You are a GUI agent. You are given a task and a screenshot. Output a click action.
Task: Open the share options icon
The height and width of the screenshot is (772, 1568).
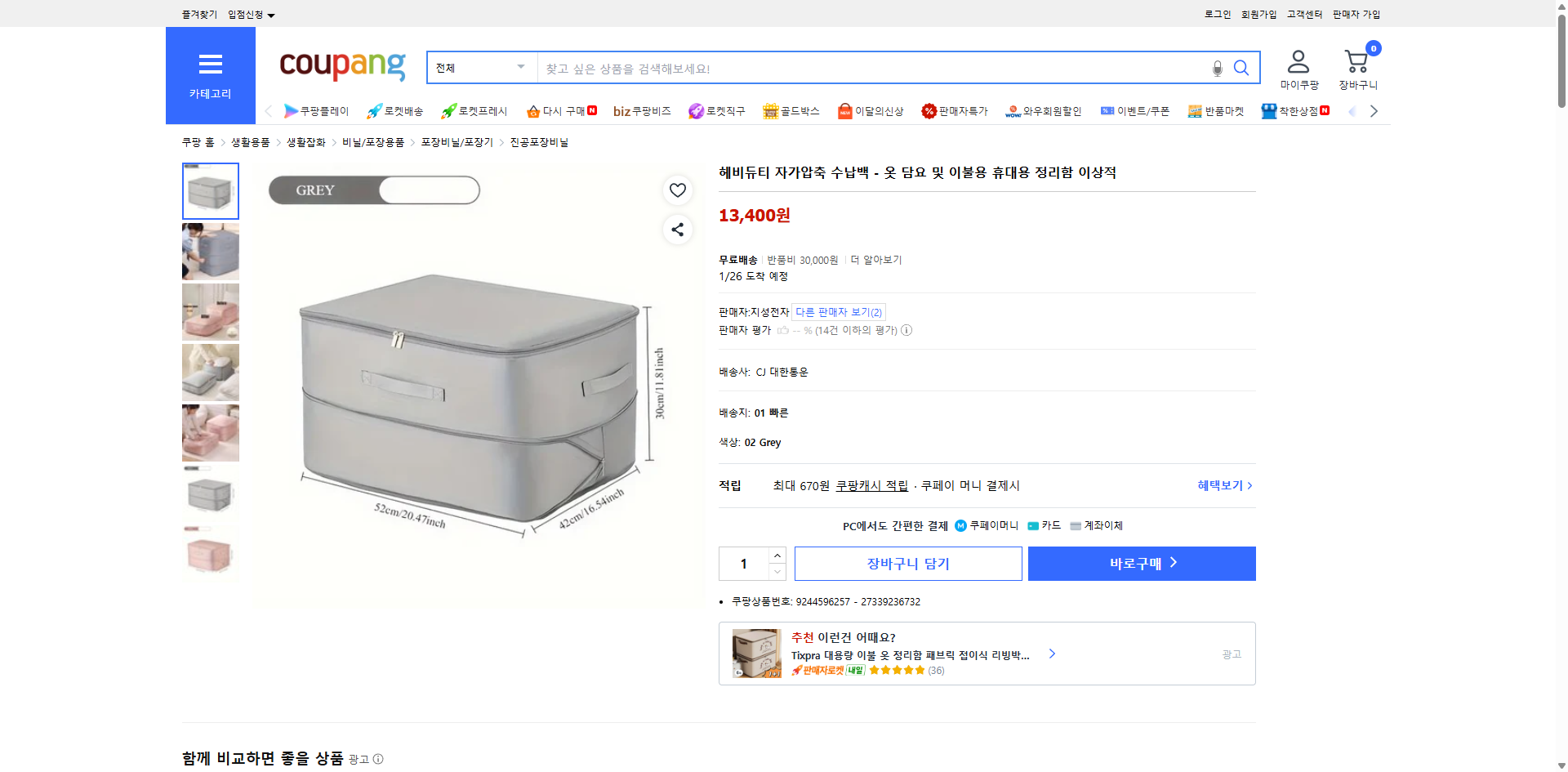677,230
